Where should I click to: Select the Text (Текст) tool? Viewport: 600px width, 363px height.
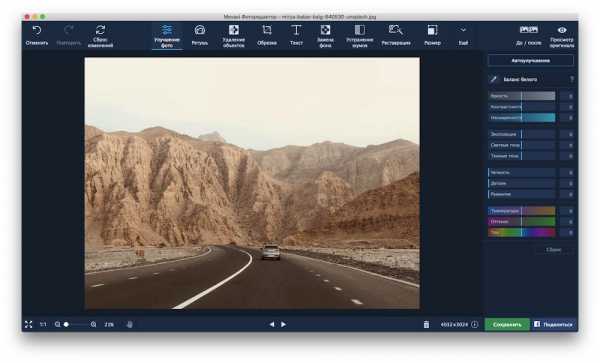296,35
